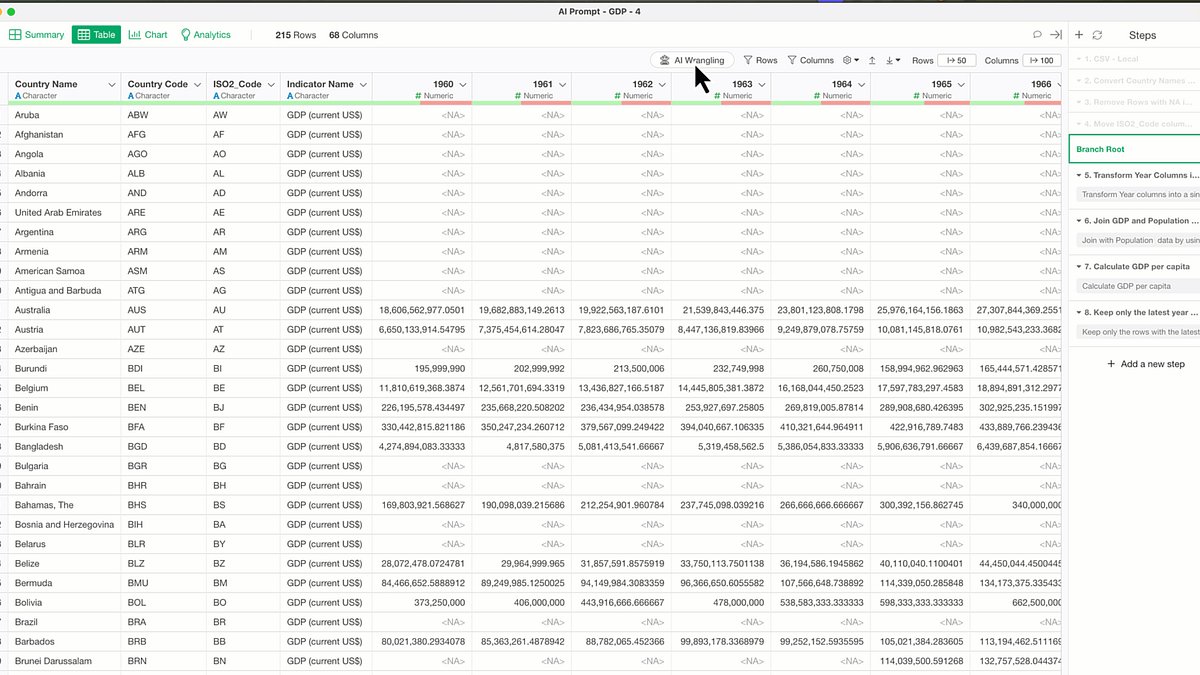The height and width of the screenshot is (675, 1200).
Task: Open the 1964 column header dropdown
Action: pyautogui.click(x=861, y=85)
